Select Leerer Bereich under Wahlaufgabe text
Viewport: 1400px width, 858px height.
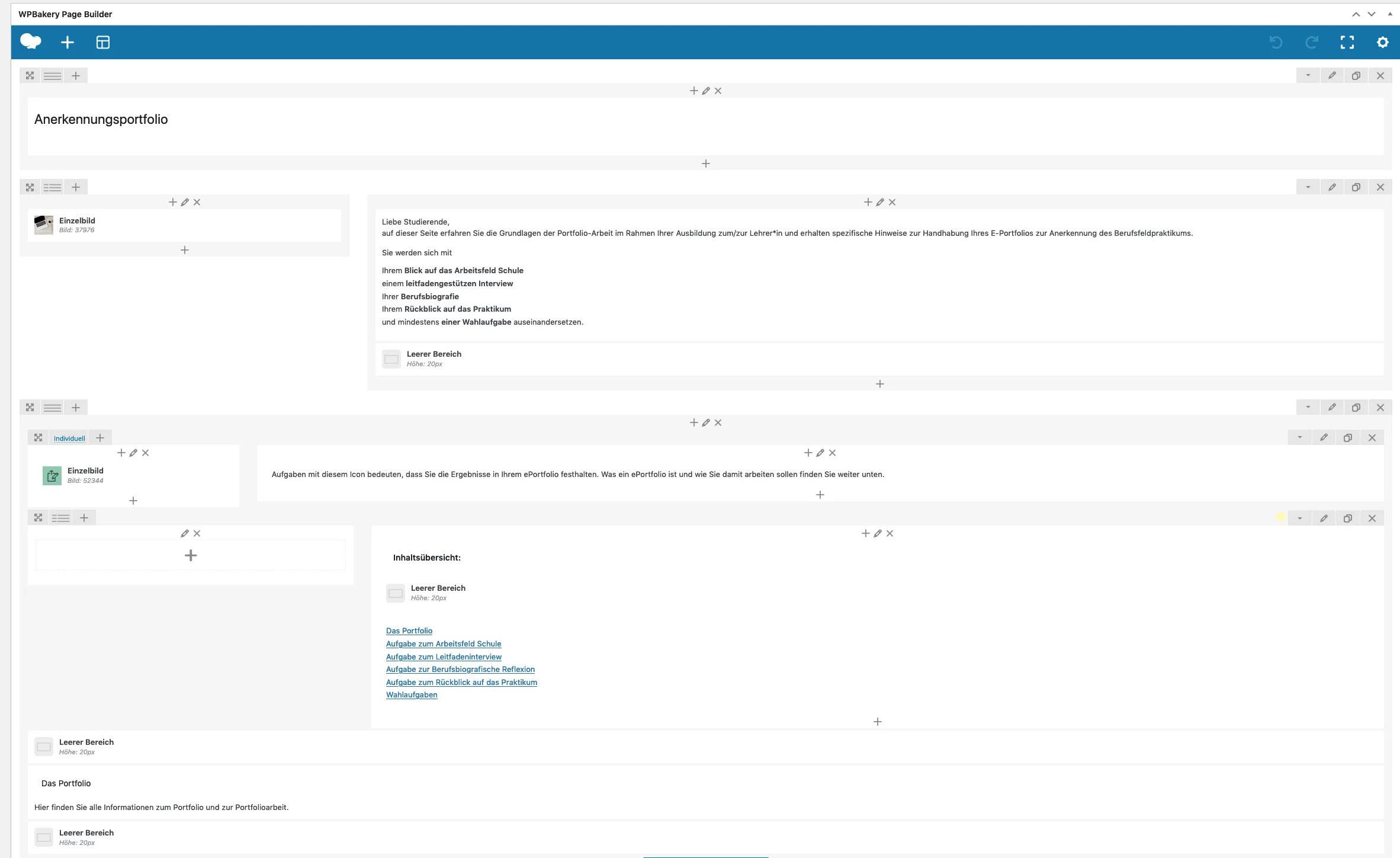879,358
